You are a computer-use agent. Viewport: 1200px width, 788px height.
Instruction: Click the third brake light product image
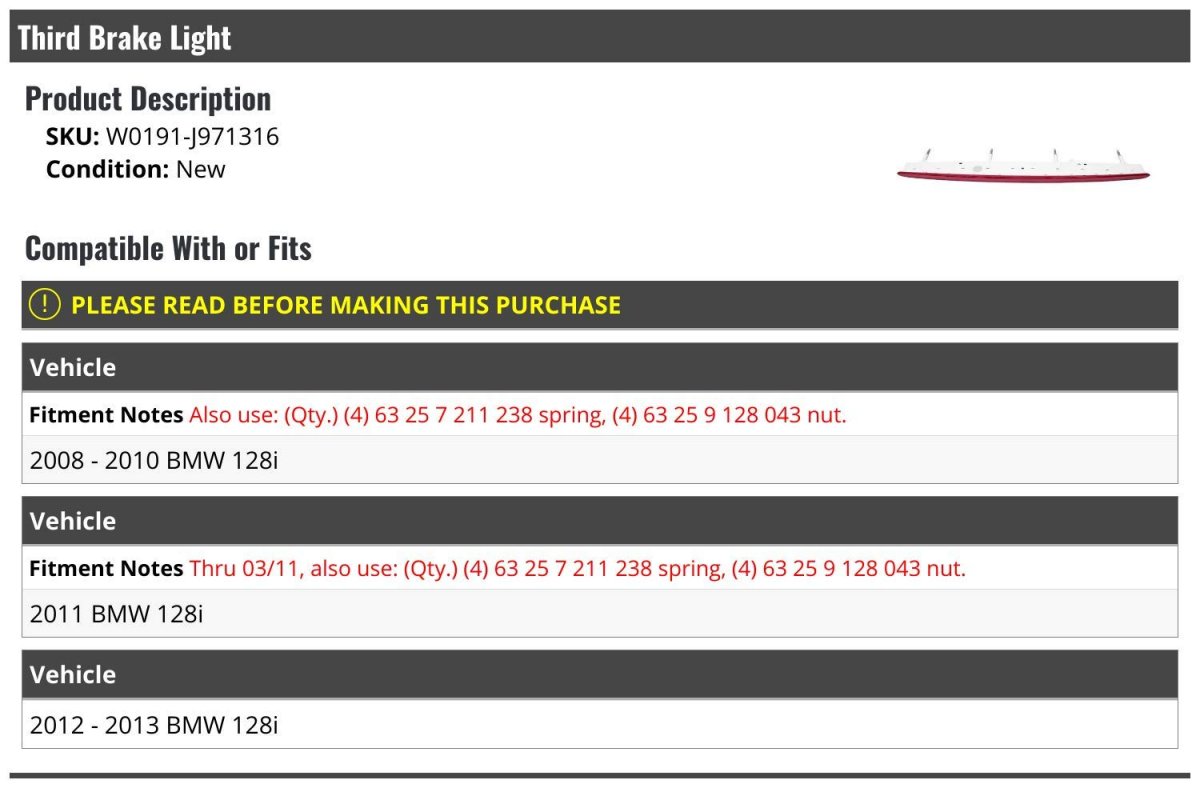[x=1023, y=165]
